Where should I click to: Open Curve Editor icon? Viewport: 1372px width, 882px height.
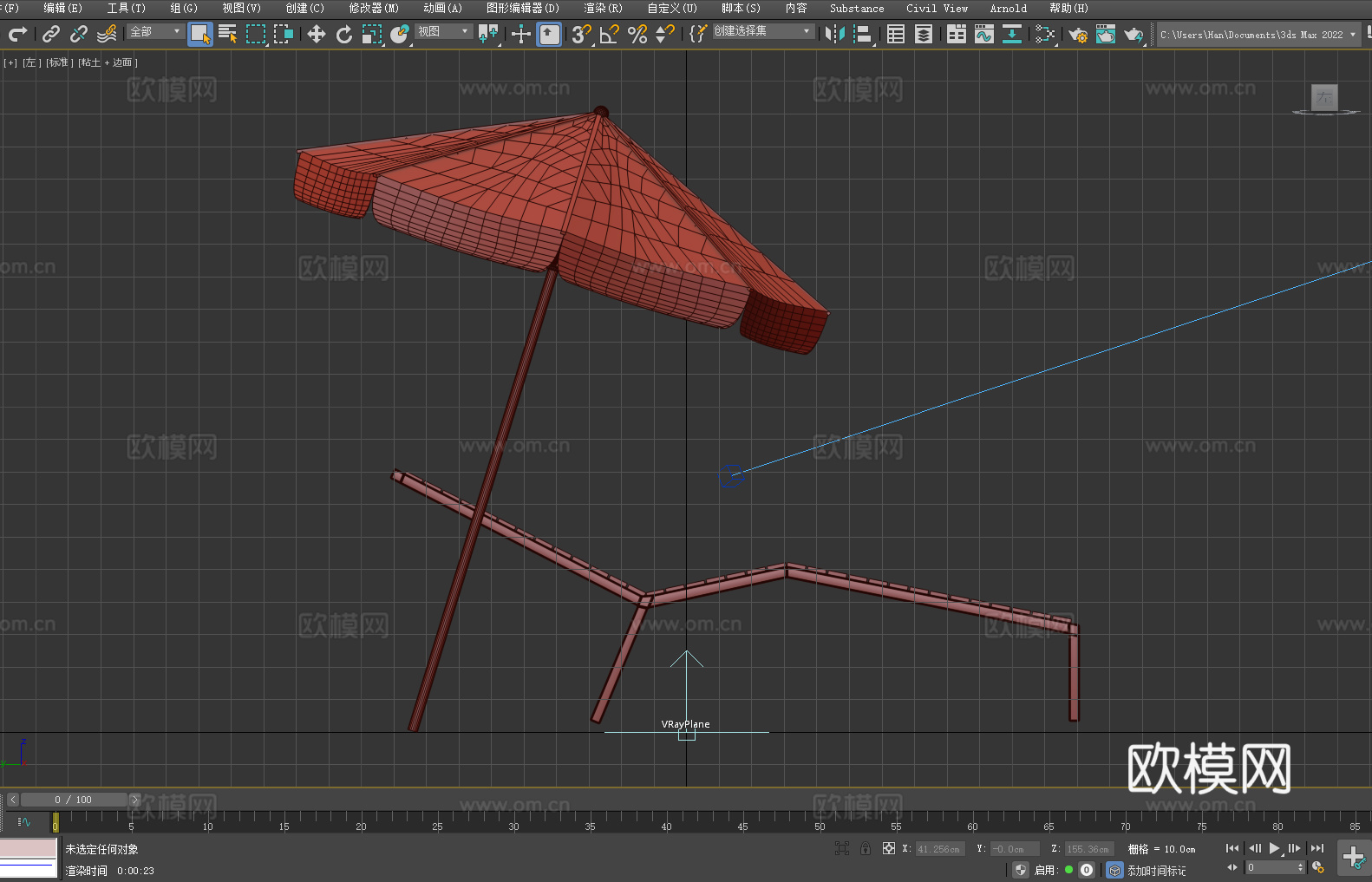point(984,34)
